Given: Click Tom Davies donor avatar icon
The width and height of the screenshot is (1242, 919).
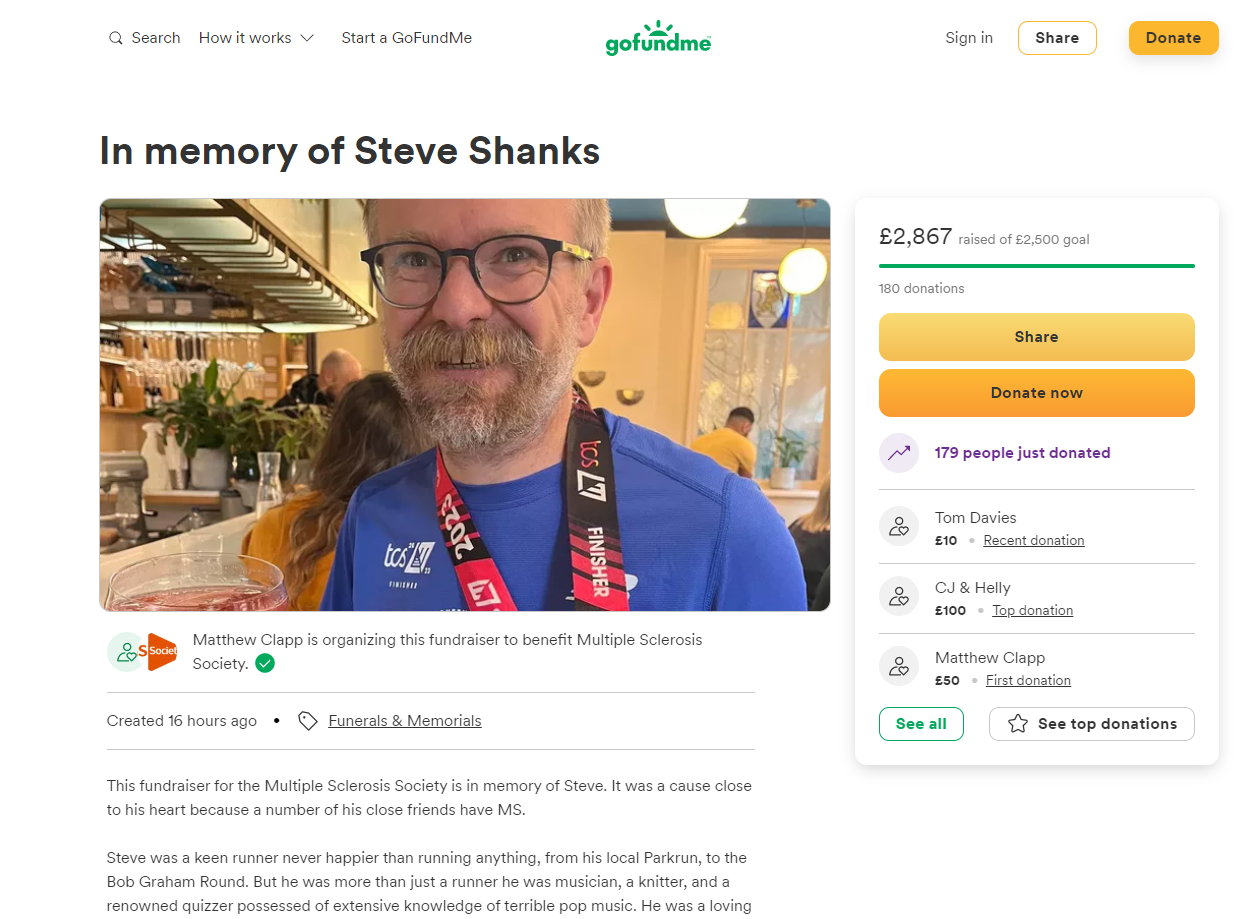Looking at the screenshot, I should [x=898, y=527].
